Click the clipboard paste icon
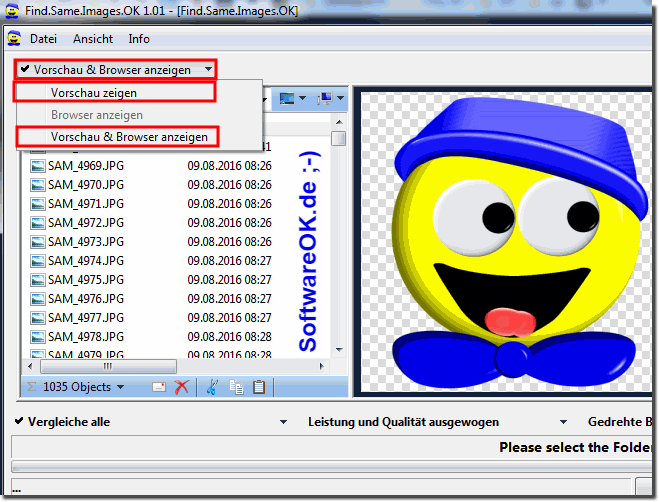This screenshot has height=502, width=659. point(259,387)
